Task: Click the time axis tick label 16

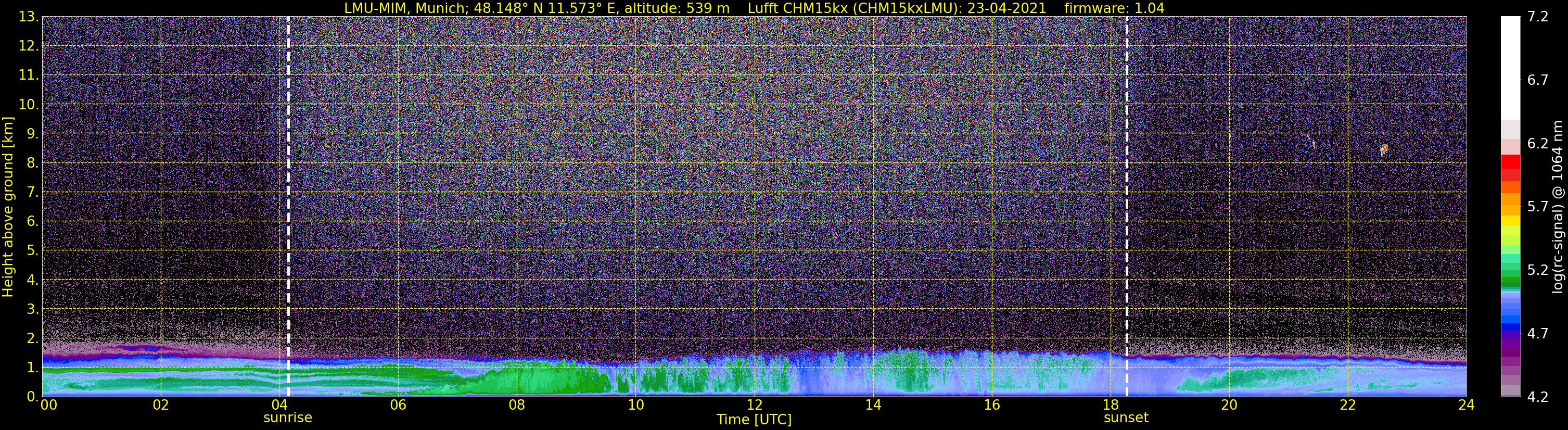Action: point(991,406)
